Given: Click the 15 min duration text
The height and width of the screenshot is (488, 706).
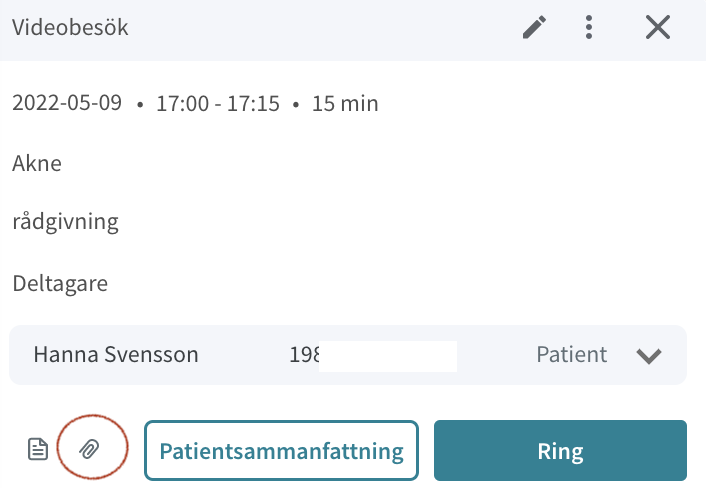Looking at the screenshot, I should click(x=345, y=104).
